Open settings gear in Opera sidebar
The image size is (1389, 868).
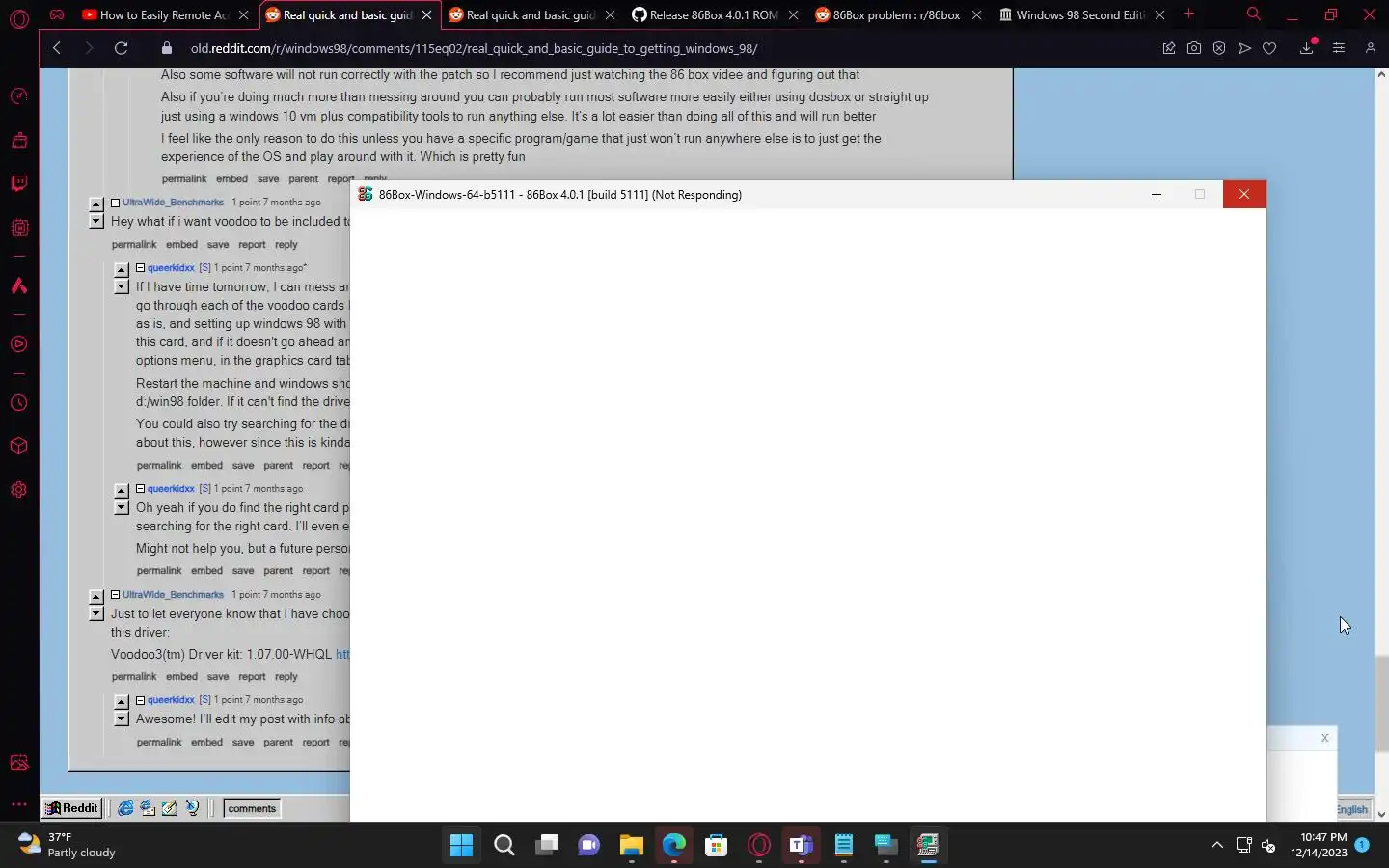click(18, 490)
